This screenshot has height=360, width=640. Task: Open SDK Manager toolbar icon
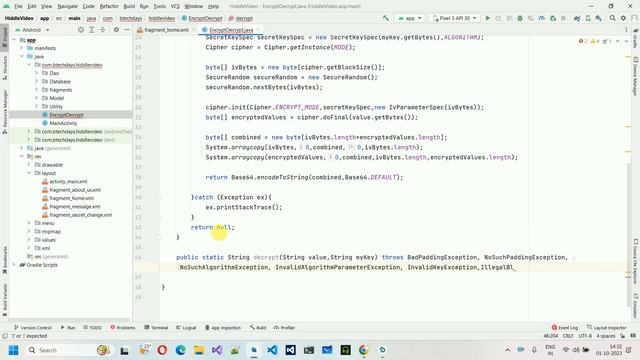pos(598,18)
